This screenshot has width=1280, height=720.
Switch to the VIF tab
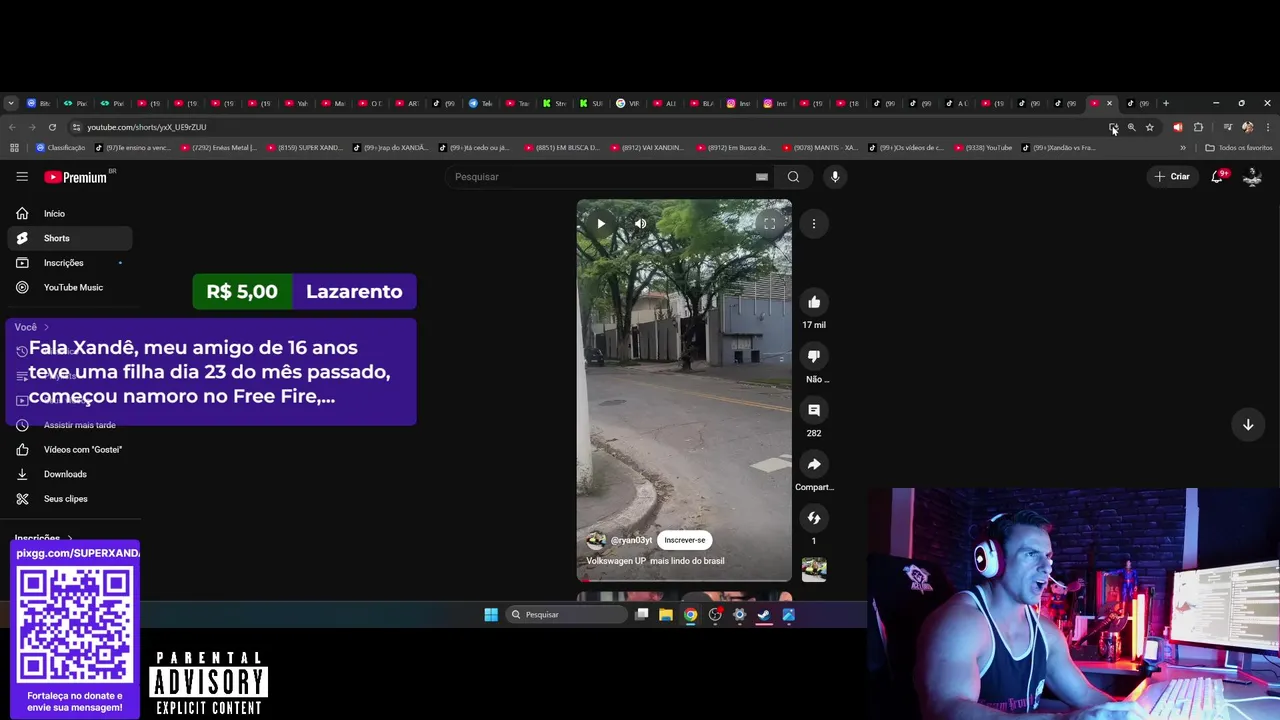(x=628, y=103)
